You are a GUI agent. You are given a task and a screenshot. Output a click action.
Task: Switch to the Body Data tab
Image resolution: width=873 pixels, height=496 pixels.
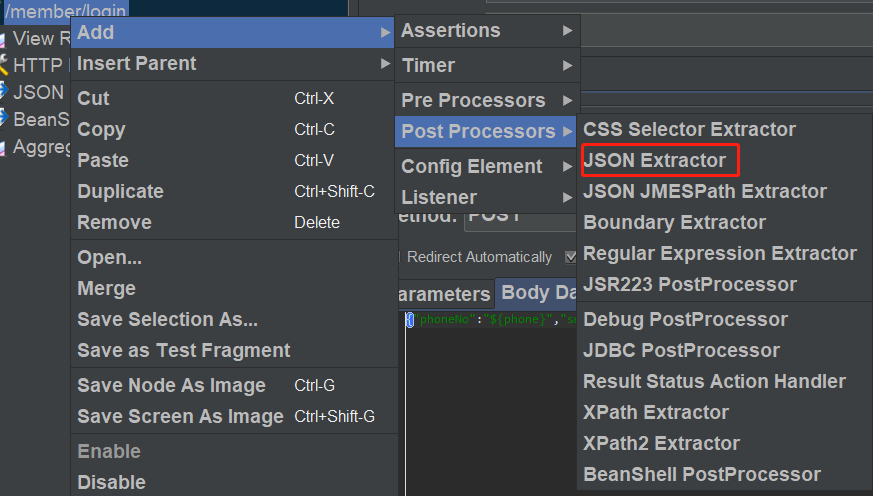(x=538, y=292)
